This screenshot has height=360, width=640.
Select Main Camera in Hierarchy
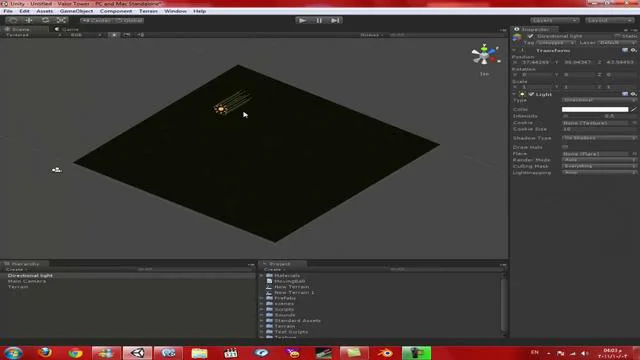click(27, 281)
